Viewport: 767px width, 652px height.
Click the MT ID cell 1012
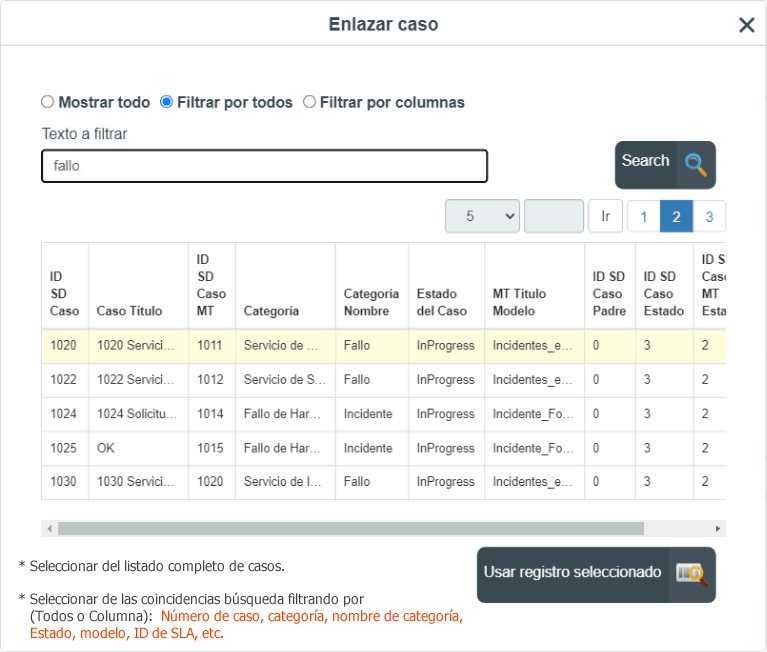pyautogui.click(x=210, y=380)
